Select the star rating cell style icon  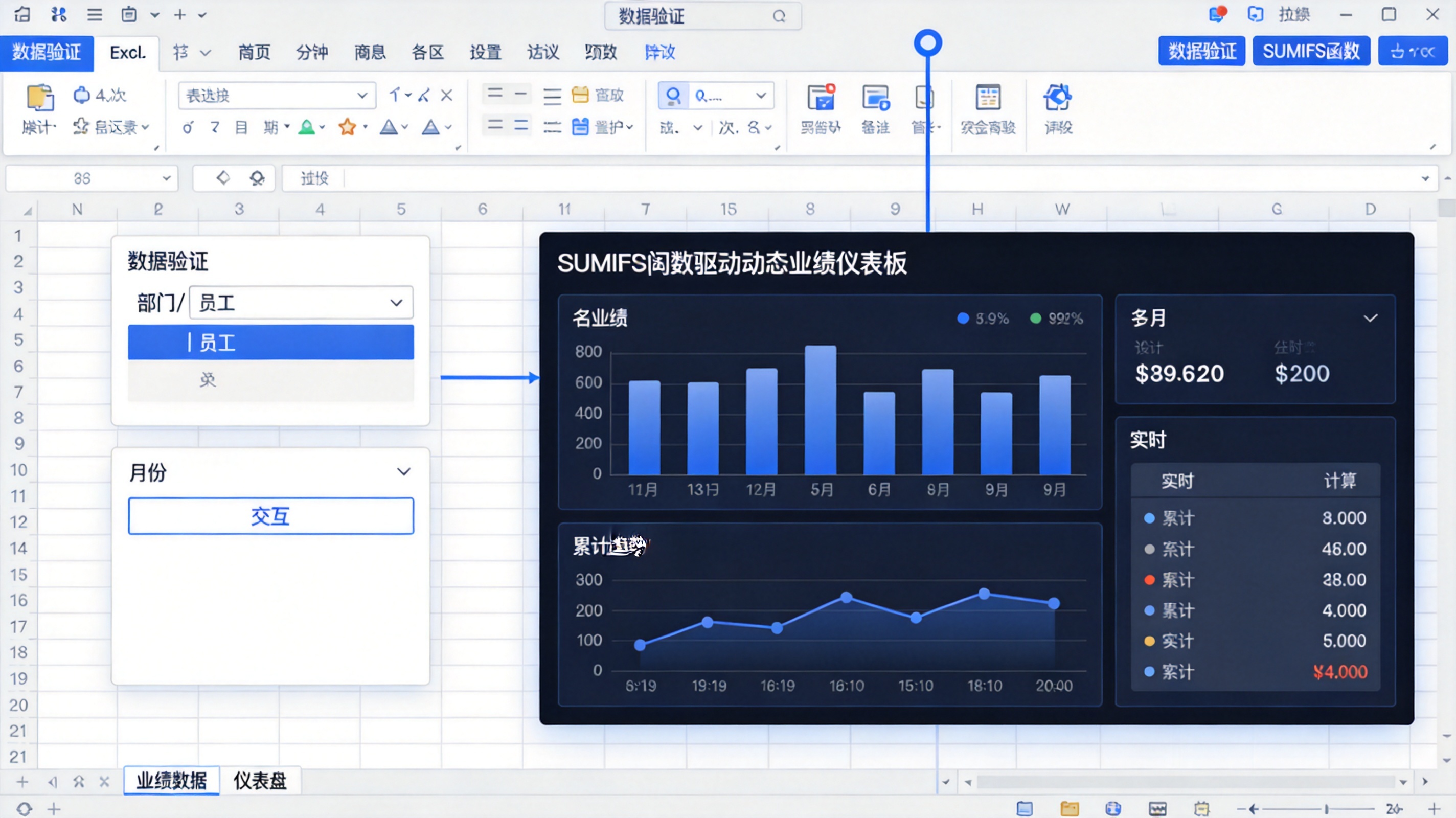click(348, 127)
